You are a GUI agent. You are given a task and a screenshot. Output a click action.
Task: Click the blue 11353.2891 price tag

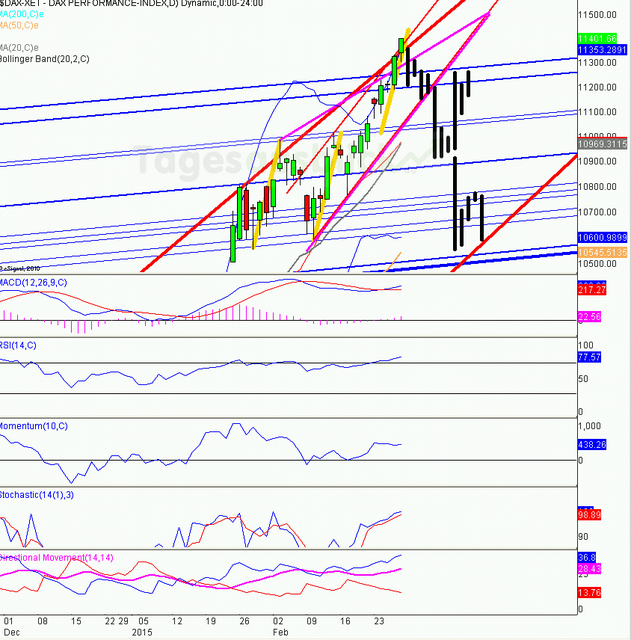[602, 48]
